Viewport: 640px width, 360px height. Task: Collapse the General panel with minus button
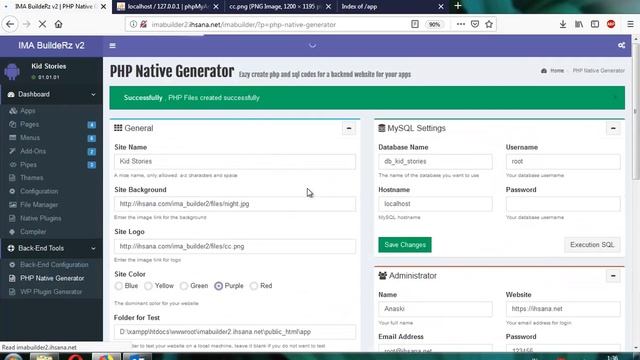coord(349,128)
